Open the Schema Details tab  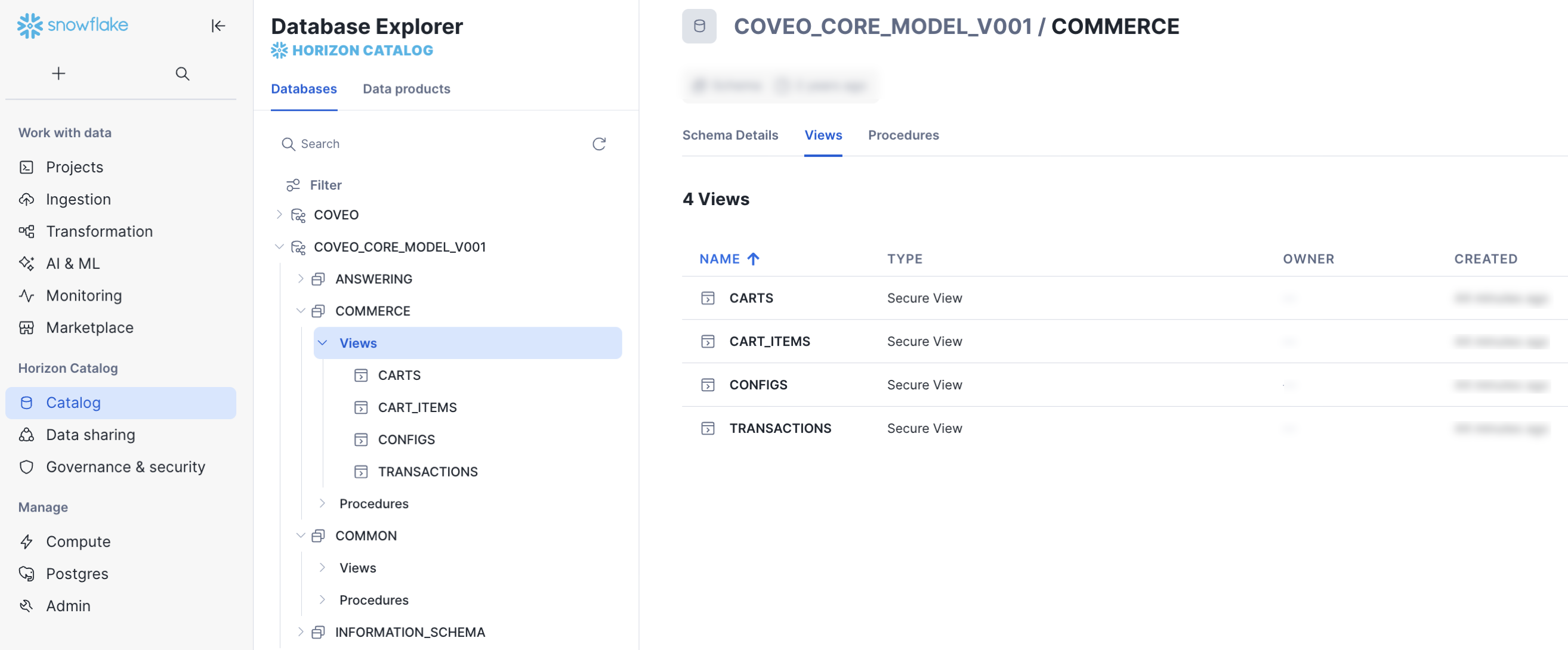(x=730, y=135)
